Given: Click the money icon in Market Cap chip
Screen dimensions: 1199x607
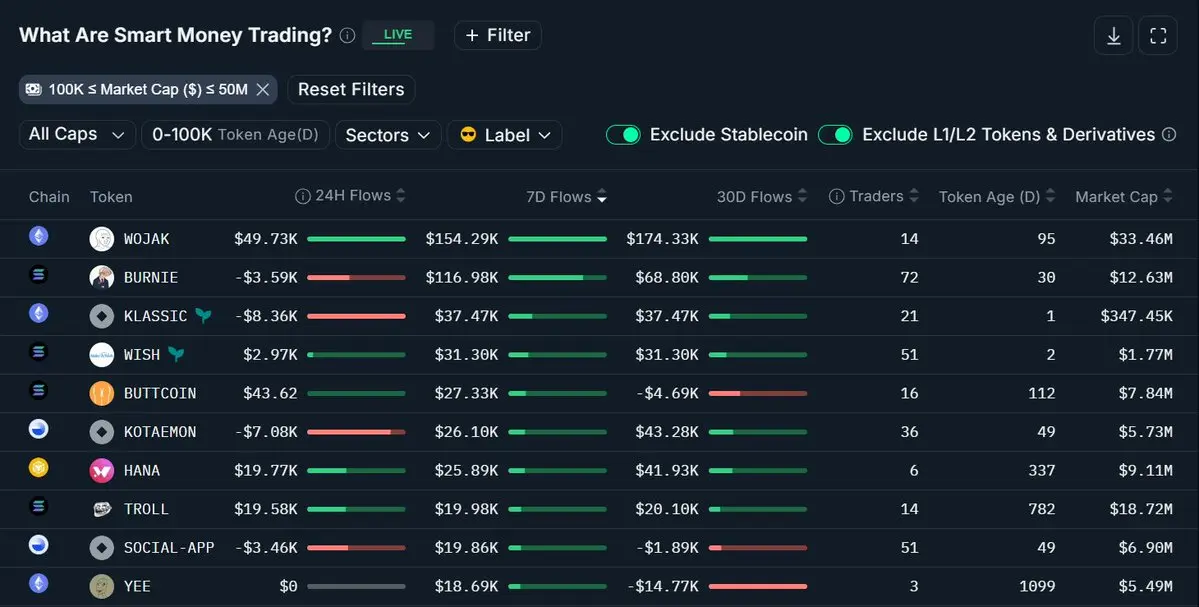Looking at the screenshot, I should click(33, 89).
